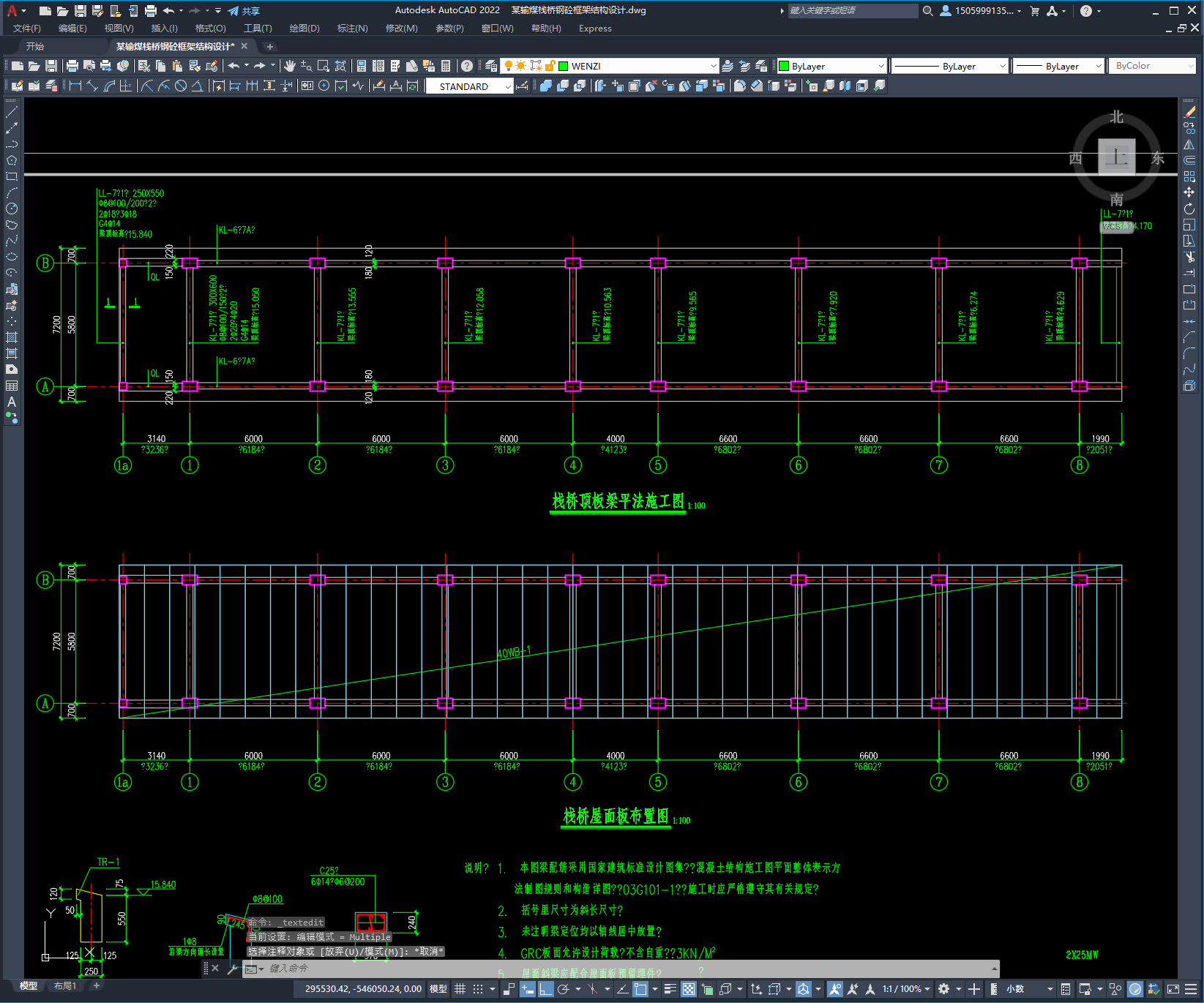The width and height of the screenshot is (1204, 1003).
Task: Open the workspace switching gear in the status bar
Action: coord(944,989)
